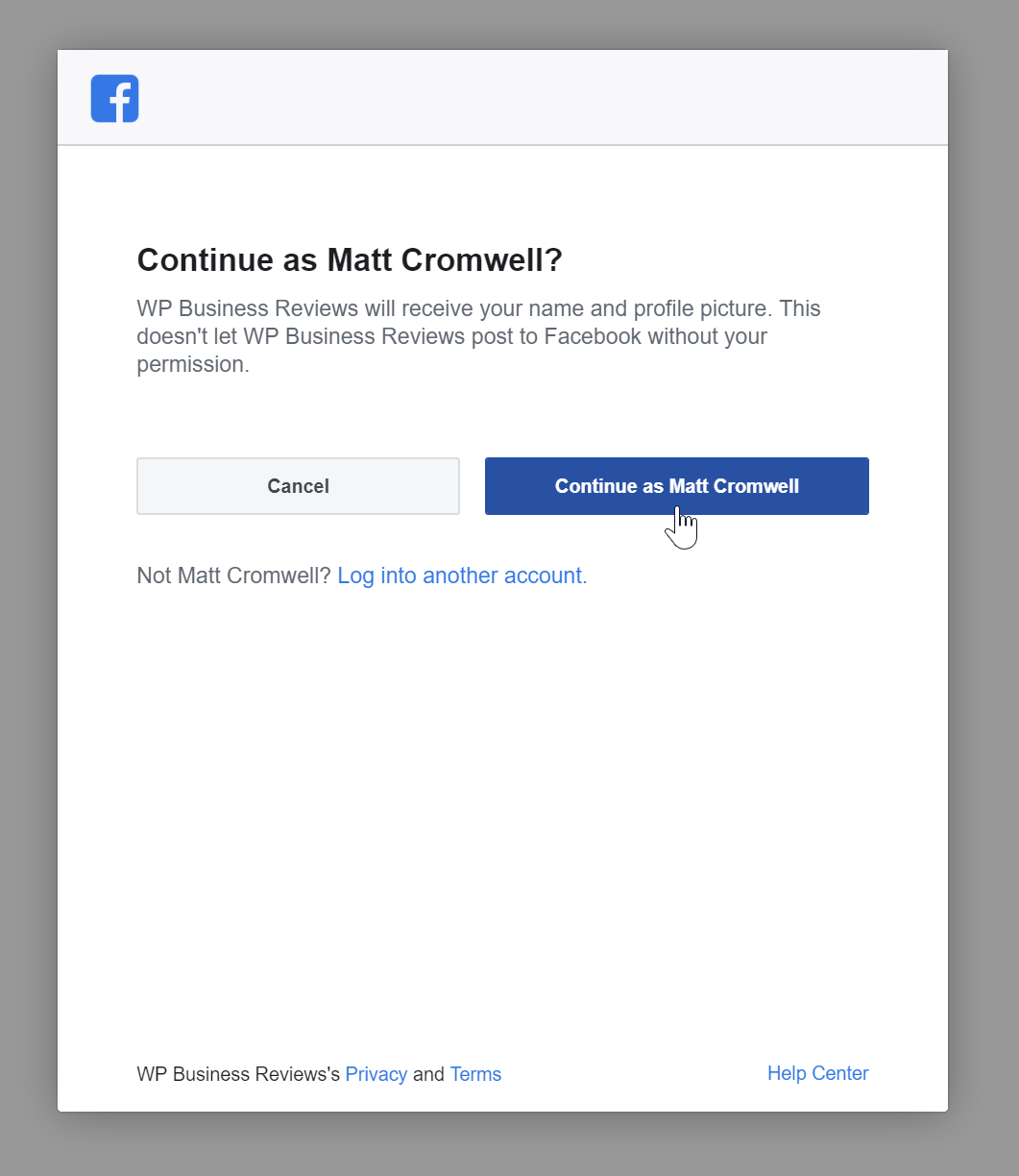Click the 'Not Matt Cromwell?' text
The height and width of the screenshot is (1176, 1019).
pos(234,576)
